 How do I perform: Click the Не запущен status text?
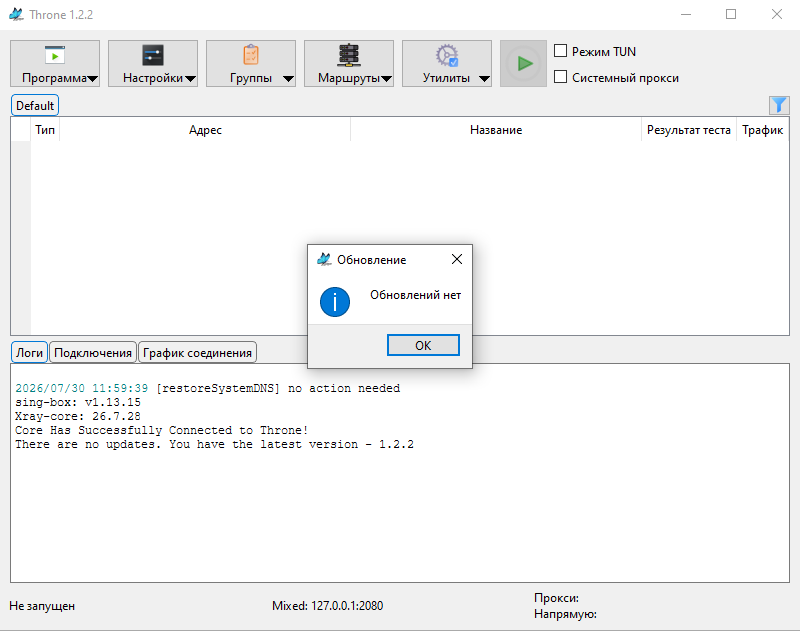click(42, 606)
